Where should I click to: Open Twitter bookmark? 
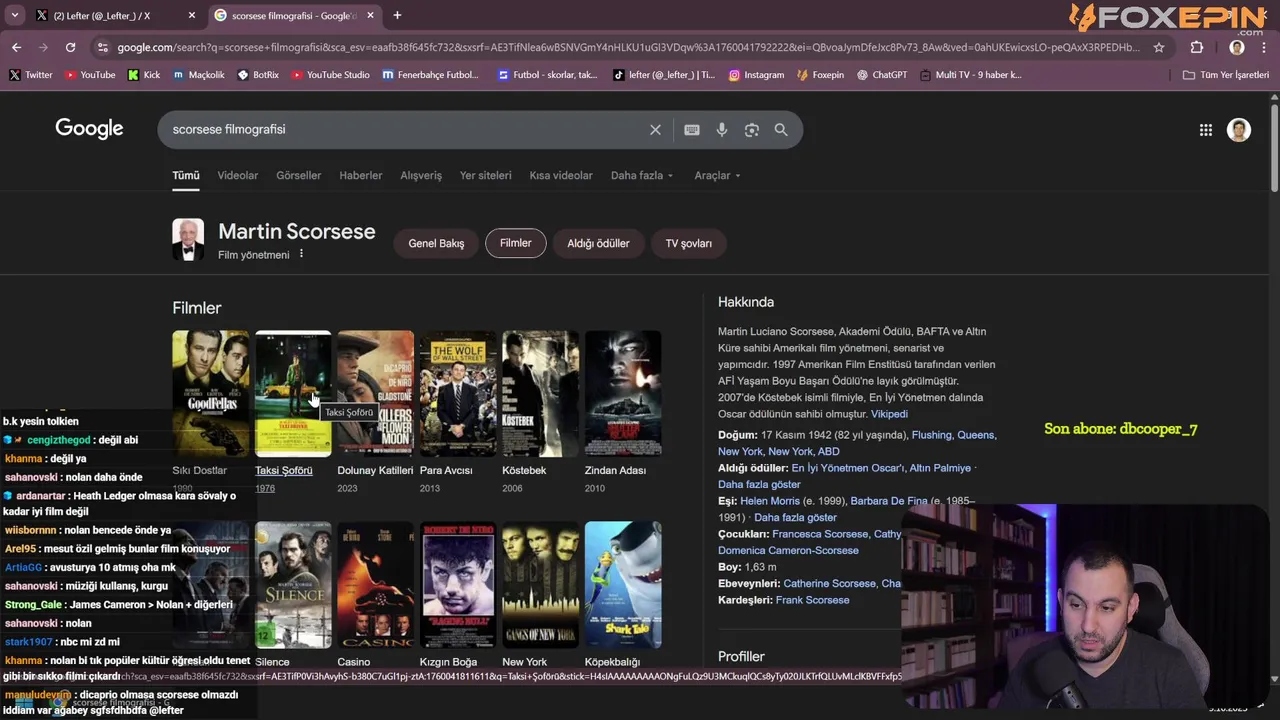tap(31, 75)
